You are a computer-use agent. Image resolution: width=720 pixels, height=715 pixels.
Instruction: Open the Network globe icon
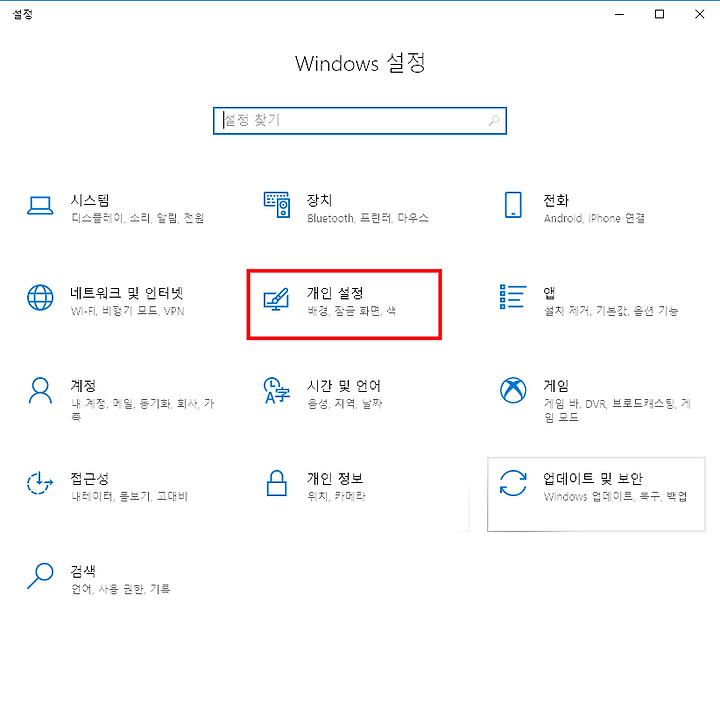(40, 298)
